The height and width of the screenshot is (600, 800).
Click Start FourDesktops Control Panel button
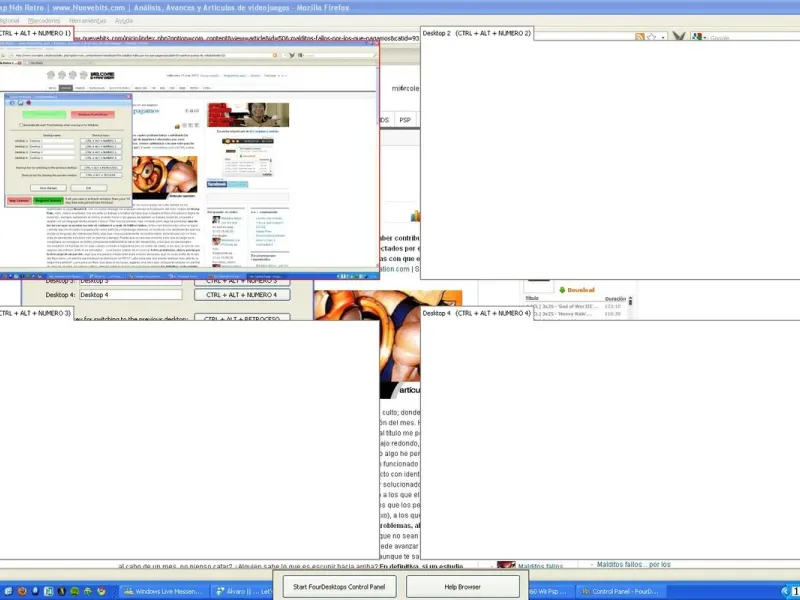(x=339, y=587)
